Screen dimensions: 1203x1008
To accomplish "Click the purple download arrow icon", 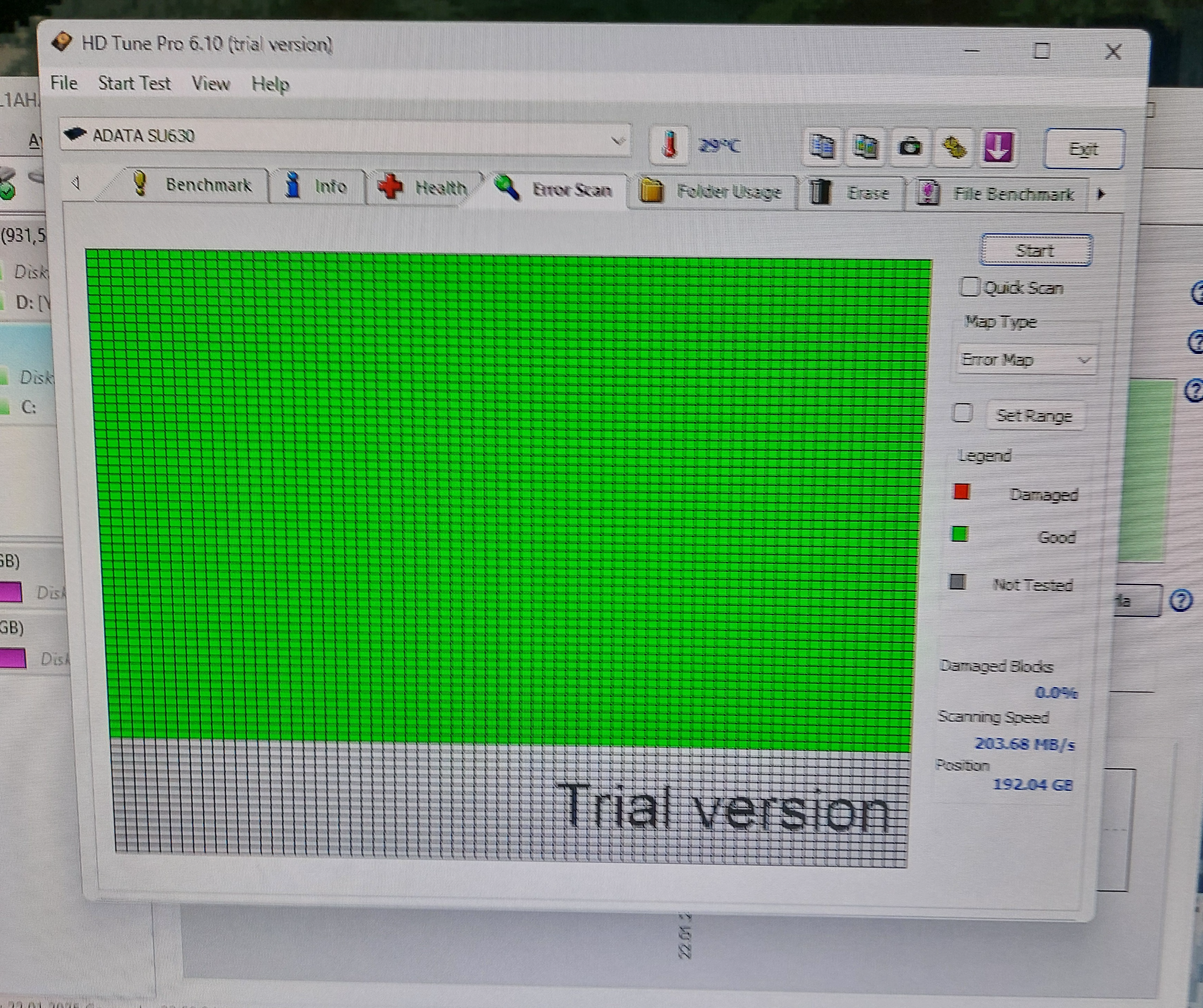I will [x=998, y=148].
